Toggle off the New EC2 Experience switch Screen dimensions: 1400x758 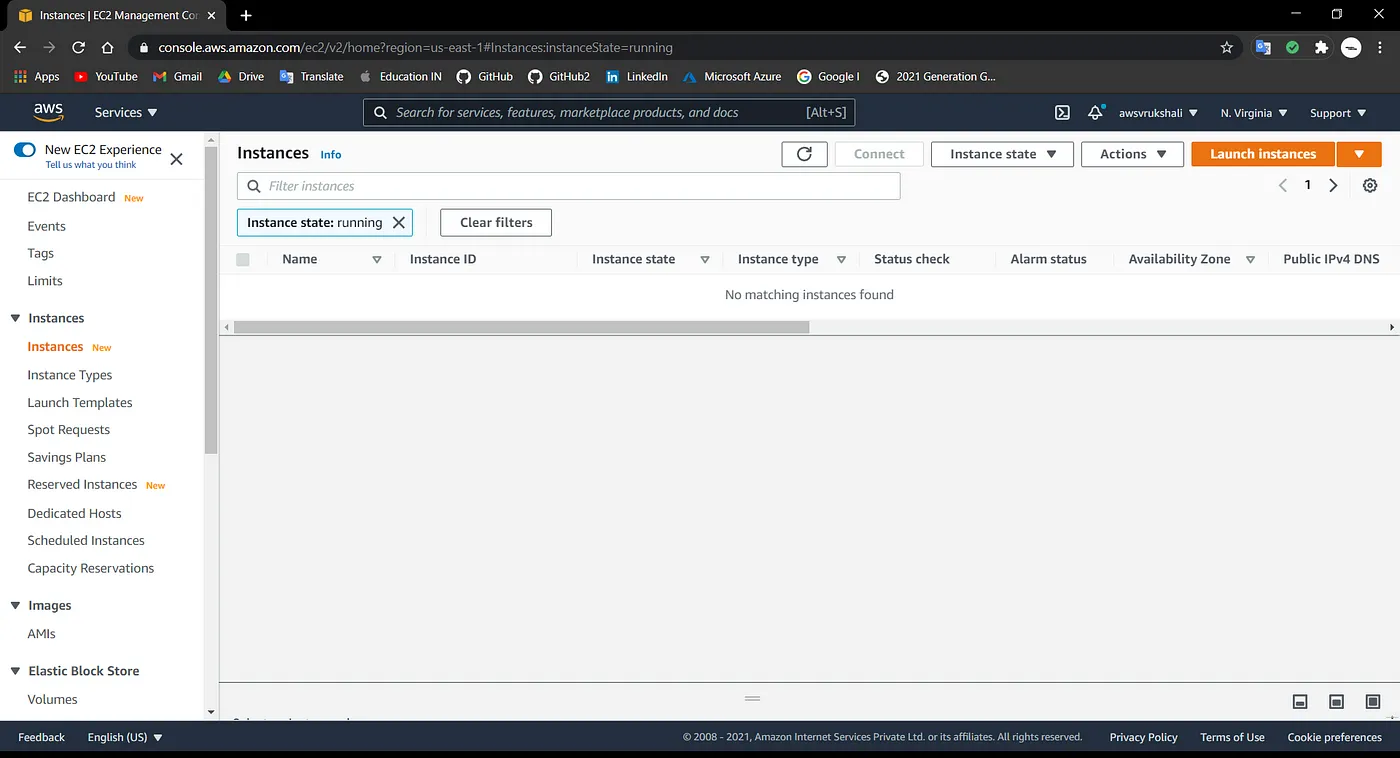[25, 150]
